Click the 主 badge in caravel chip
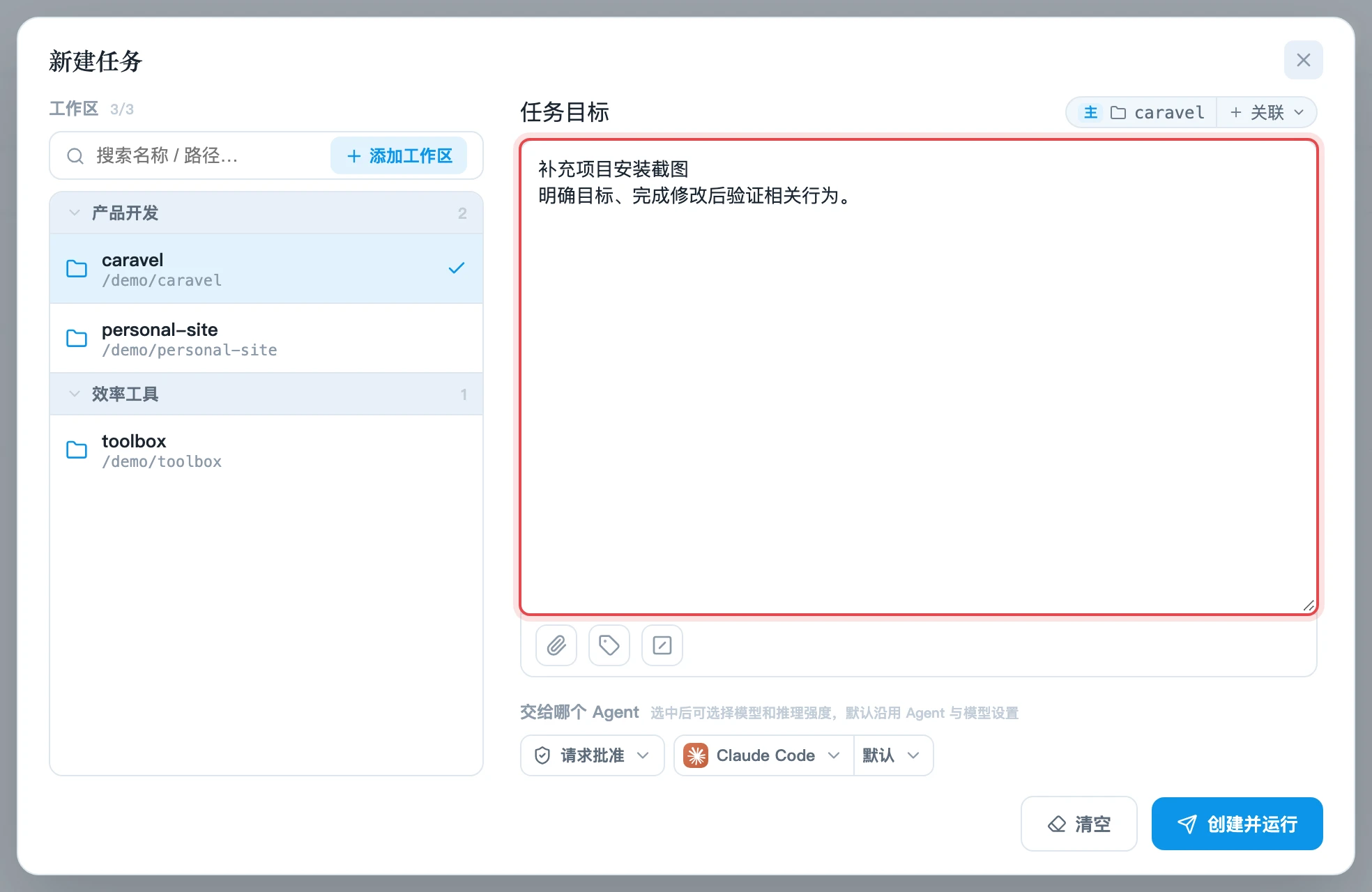Screen dimensions: 1372x892 (x=1091, y=112)
